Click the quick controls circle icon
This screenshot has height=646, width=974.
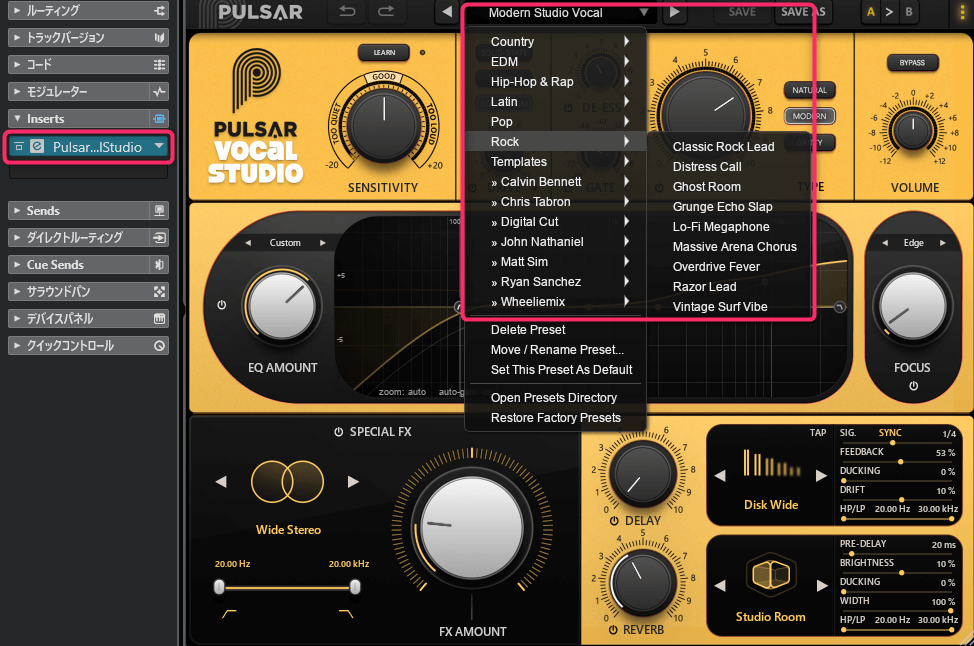[160, 346]
